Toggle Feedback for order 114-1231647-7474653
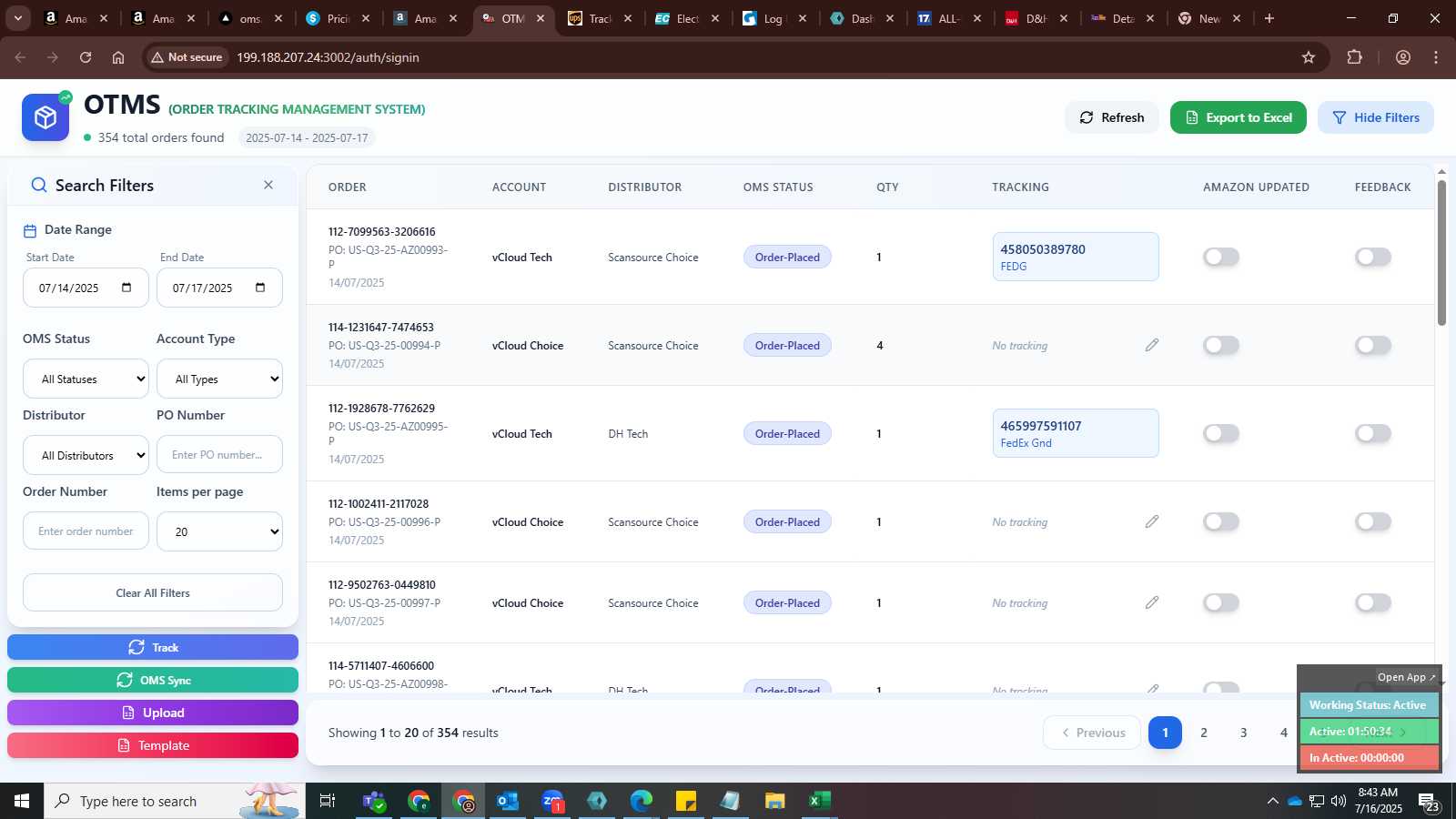 pyautogui.click(x=1373, y=345)
